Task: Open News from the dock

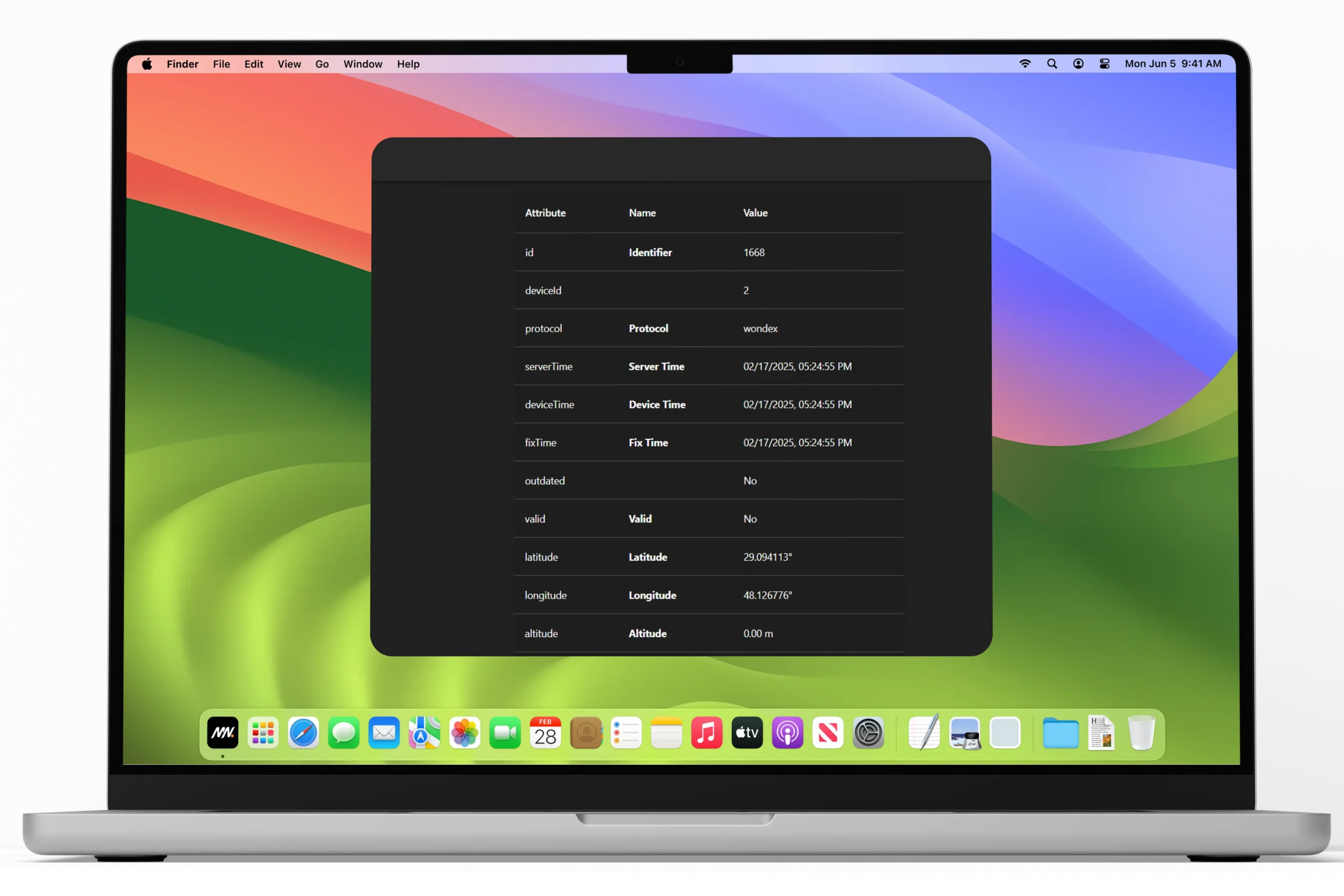Action: pos(828,732)
